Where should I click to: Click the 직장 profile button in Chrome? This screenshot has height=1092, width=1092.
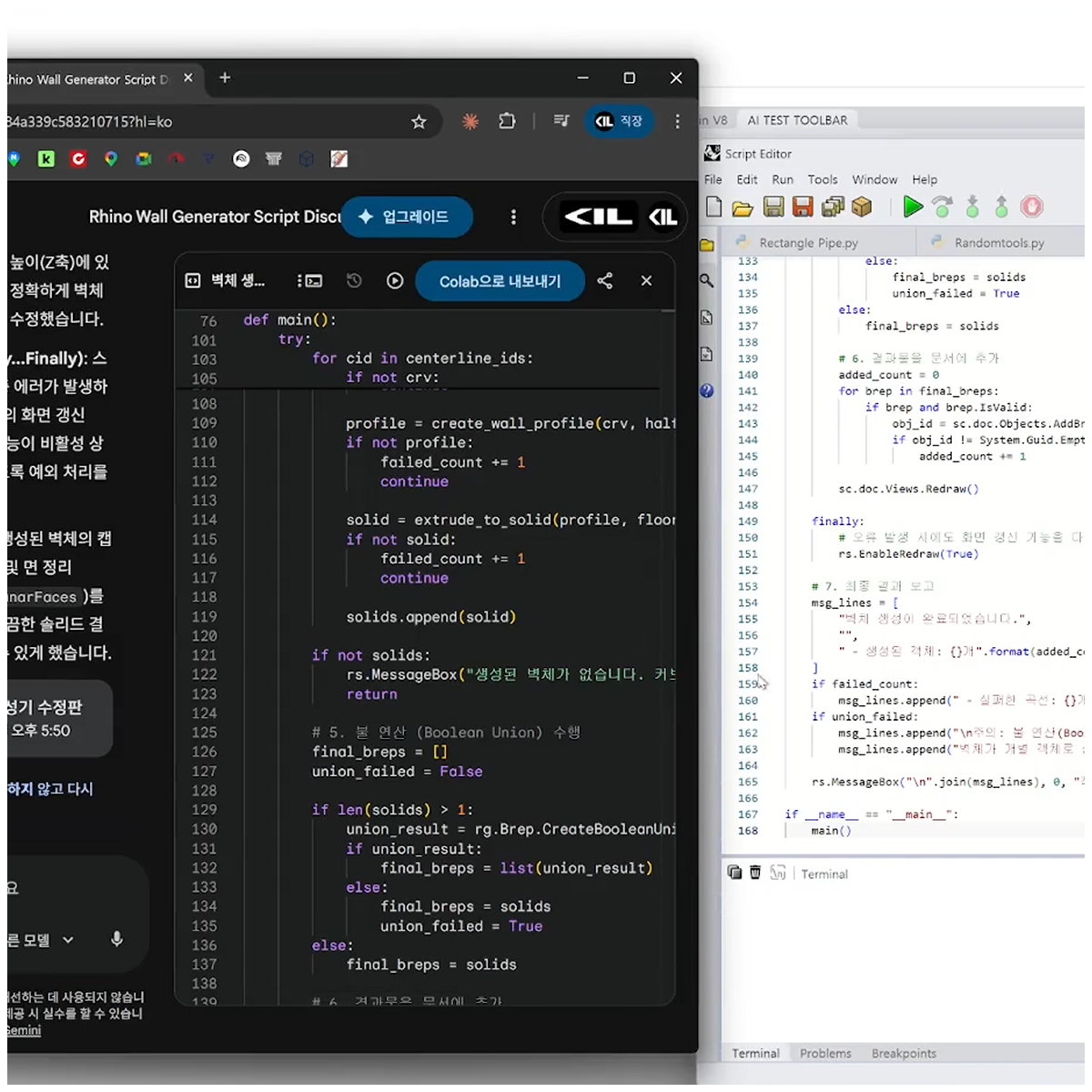pyautogui.click(x=619, y=121)
